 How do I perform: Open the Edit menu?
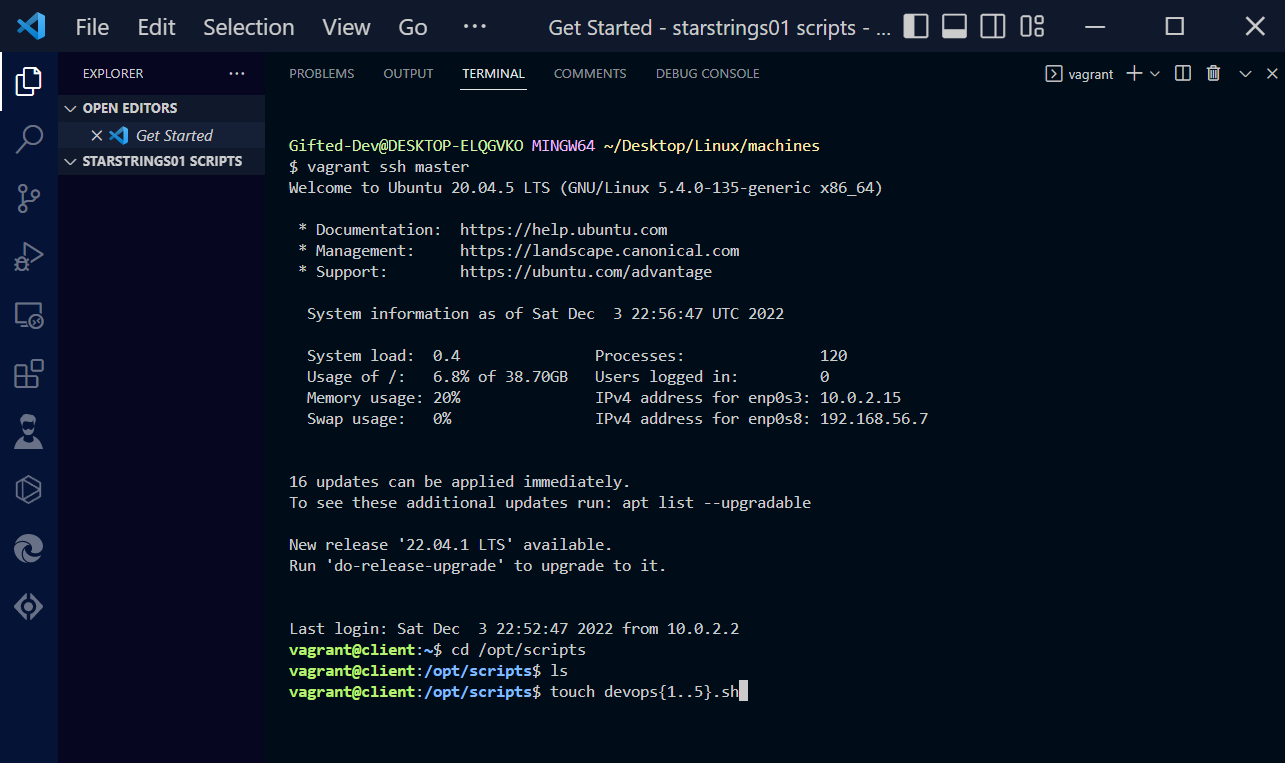(156, 27)
